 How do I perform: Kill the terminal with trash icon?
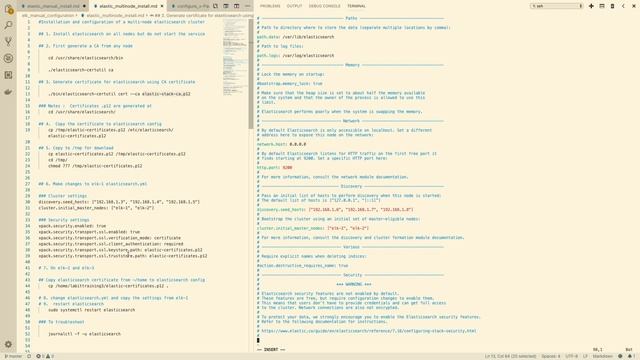[612, 6]
